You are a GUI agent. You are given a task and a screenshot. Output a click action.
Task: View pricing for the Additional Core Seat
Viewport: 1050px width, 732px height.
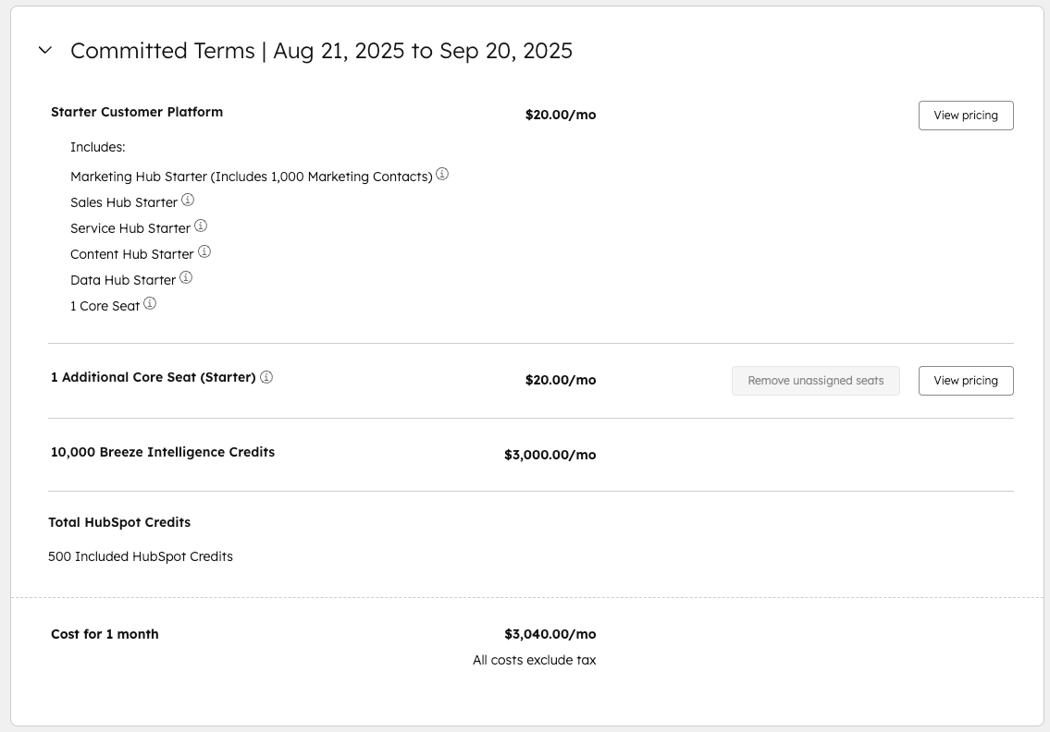pos(965,380)
